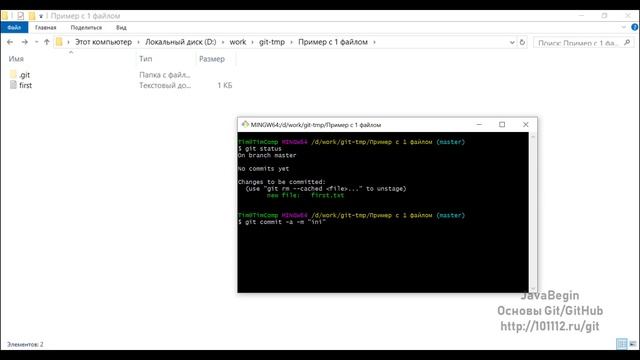The image size is (640, 360).
Task: Sort by the Имя column header
Action: pos(16,59)
